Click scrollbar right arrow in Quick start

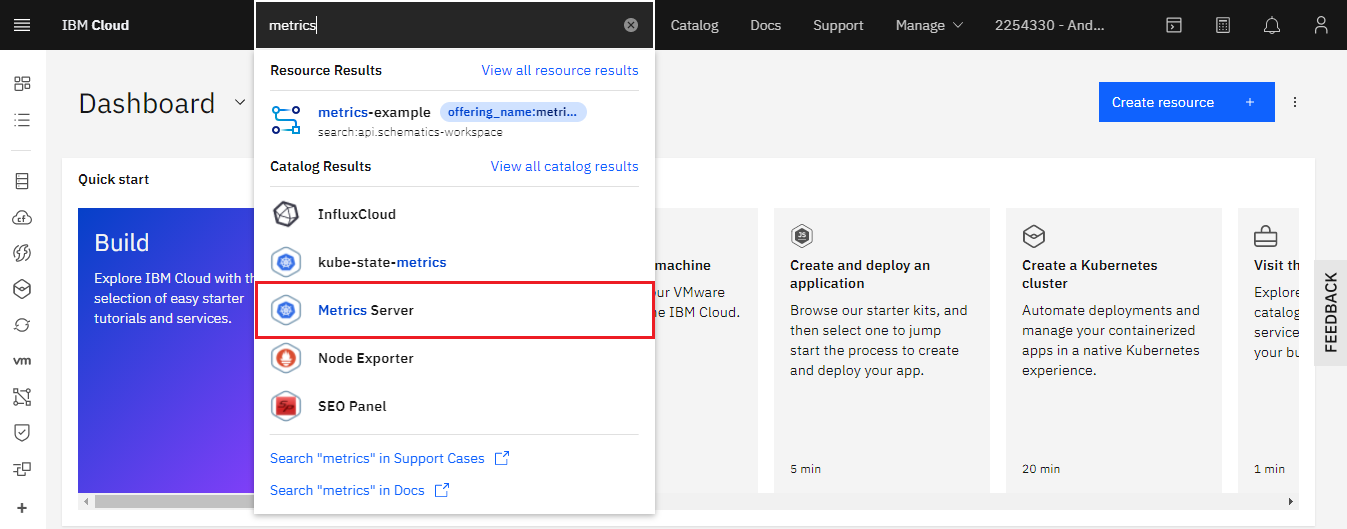coord(1292,501)
